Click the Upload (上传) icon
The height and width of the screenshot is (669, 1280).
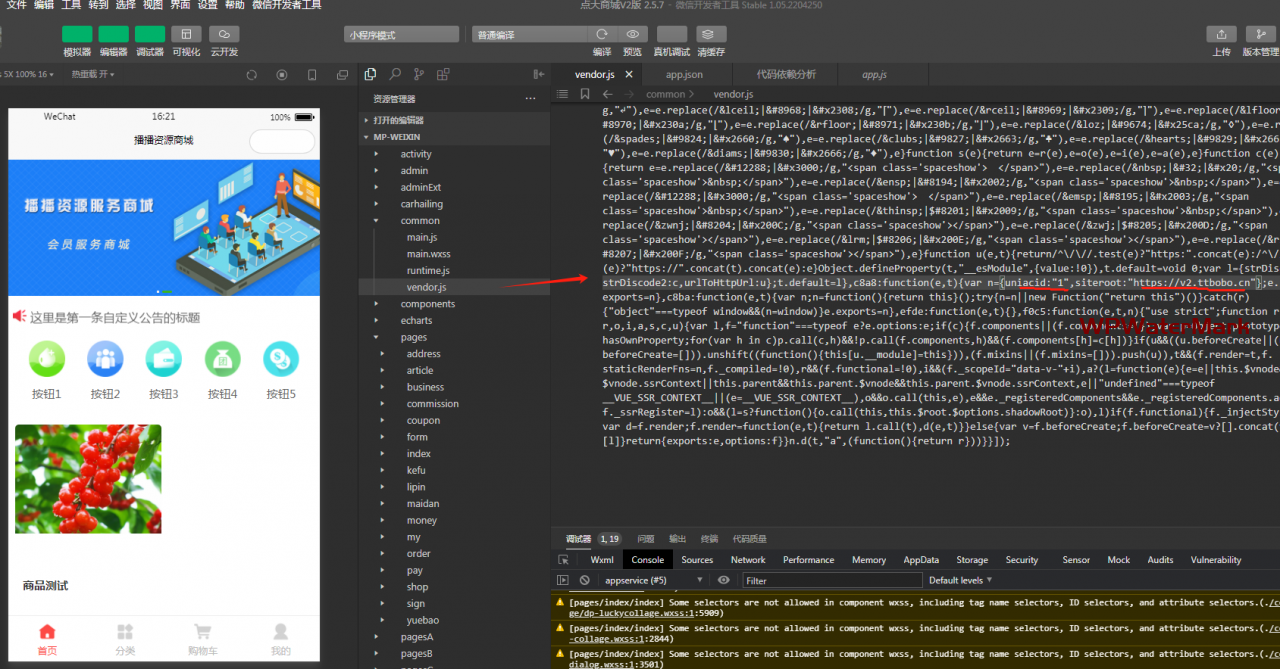1221,34
